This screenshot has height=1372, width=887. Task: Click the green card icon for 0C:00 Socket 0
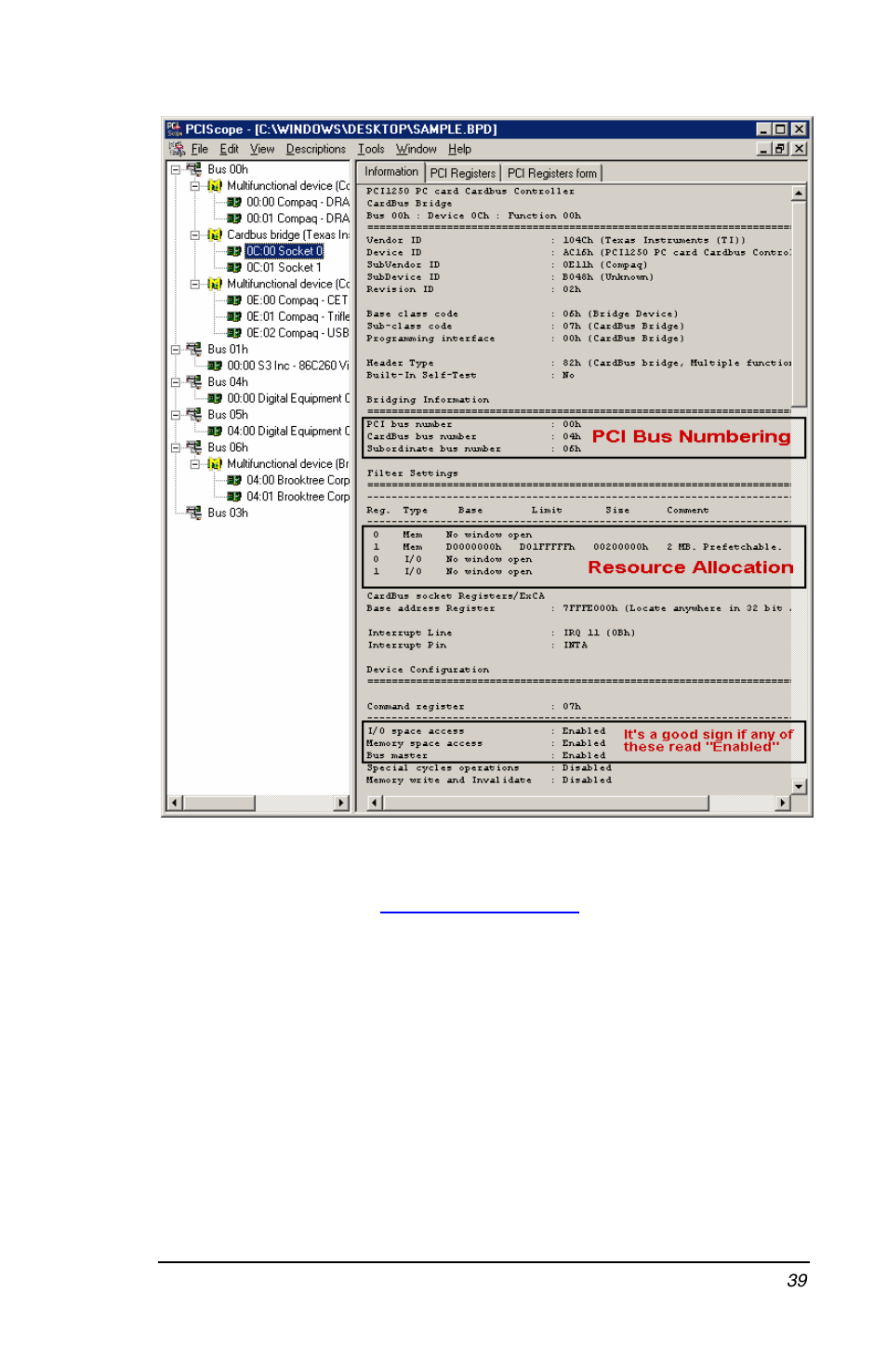[234, 251]
